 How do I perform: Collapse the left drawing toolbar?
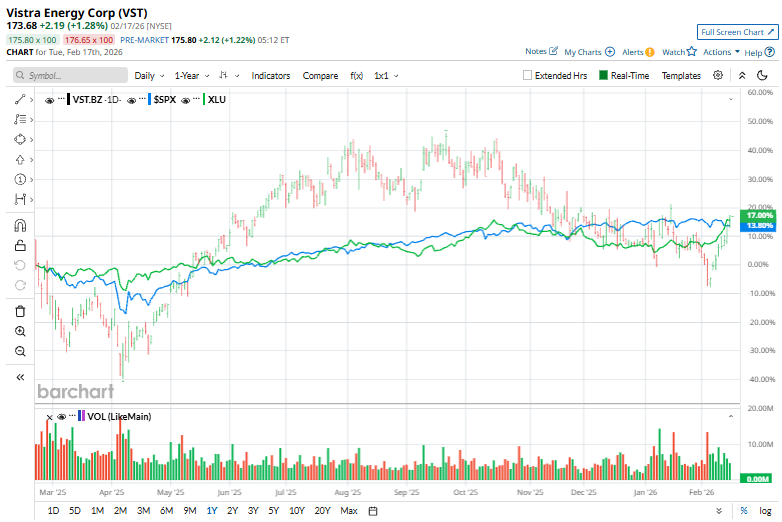click(20, 377)
